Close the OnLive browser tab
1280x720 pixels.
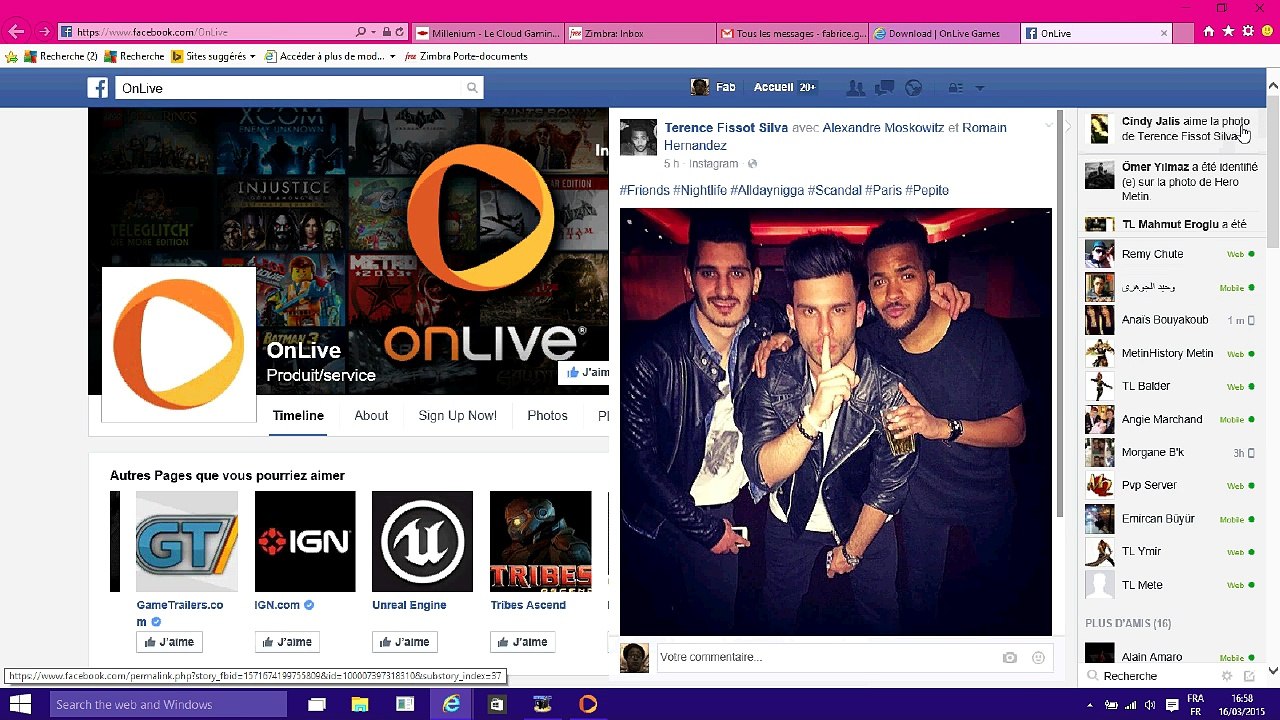[1164, 33]
